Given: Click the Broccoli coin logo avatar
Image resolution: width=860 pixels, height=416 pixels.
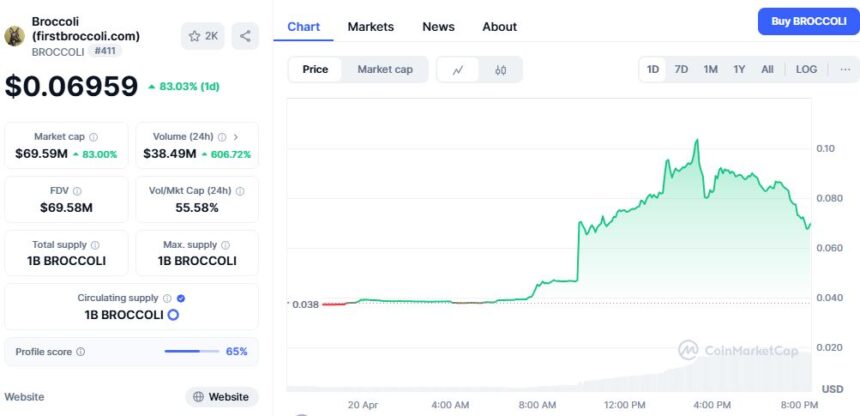Looking at the screenshot, I should [14, 36].
